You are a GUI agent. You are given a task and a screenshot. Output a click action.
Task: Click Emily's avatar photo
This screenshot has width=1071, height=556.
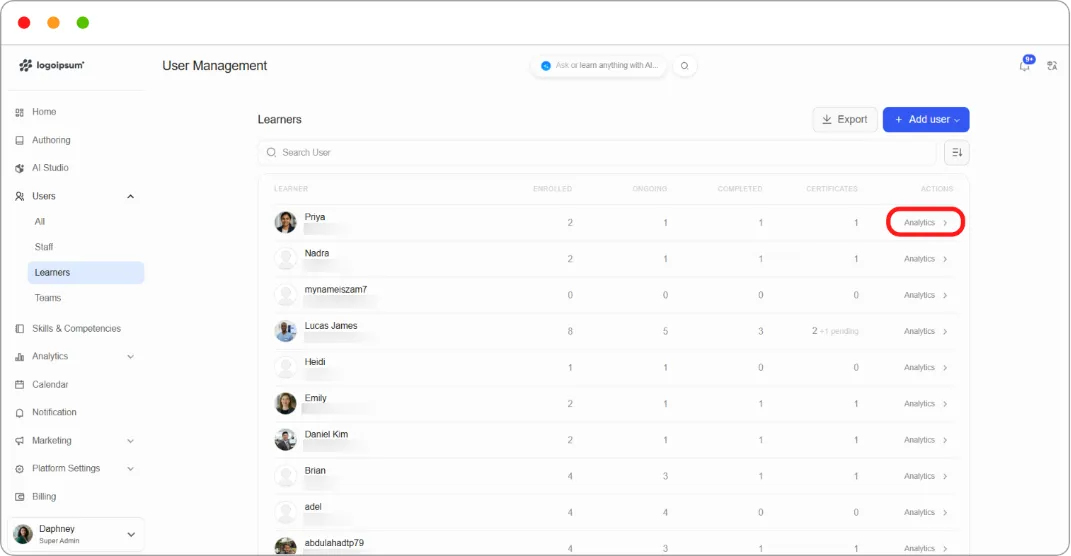coord(286,403)
